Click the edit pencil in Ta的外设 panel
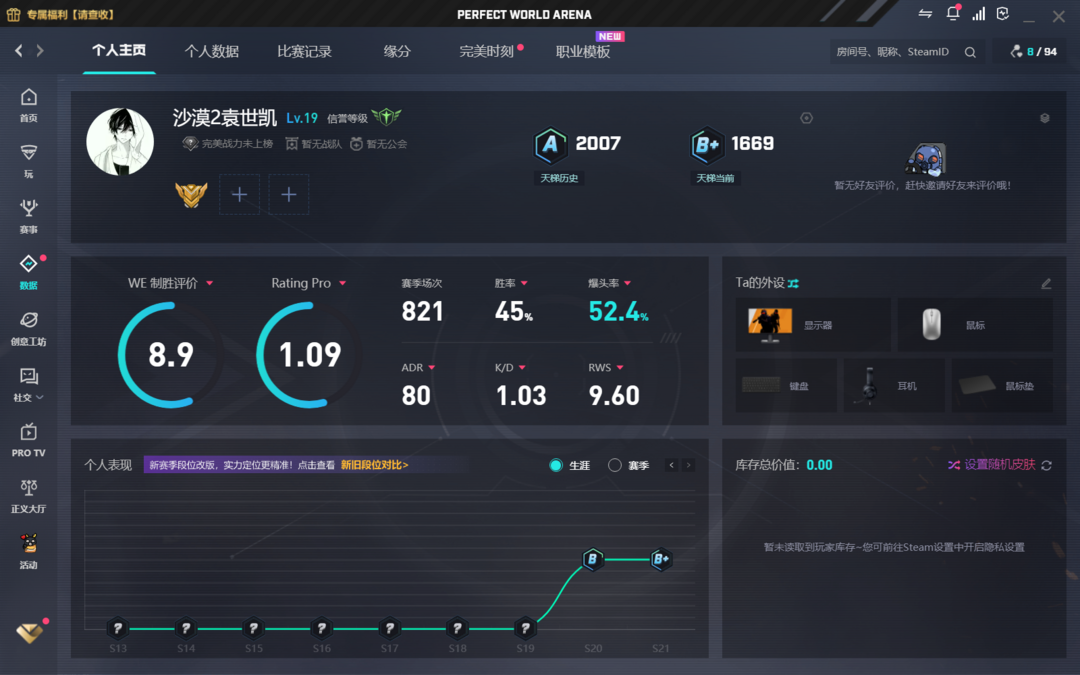The width and height of the screenshot is (1080, 675). coord(1046,284)
